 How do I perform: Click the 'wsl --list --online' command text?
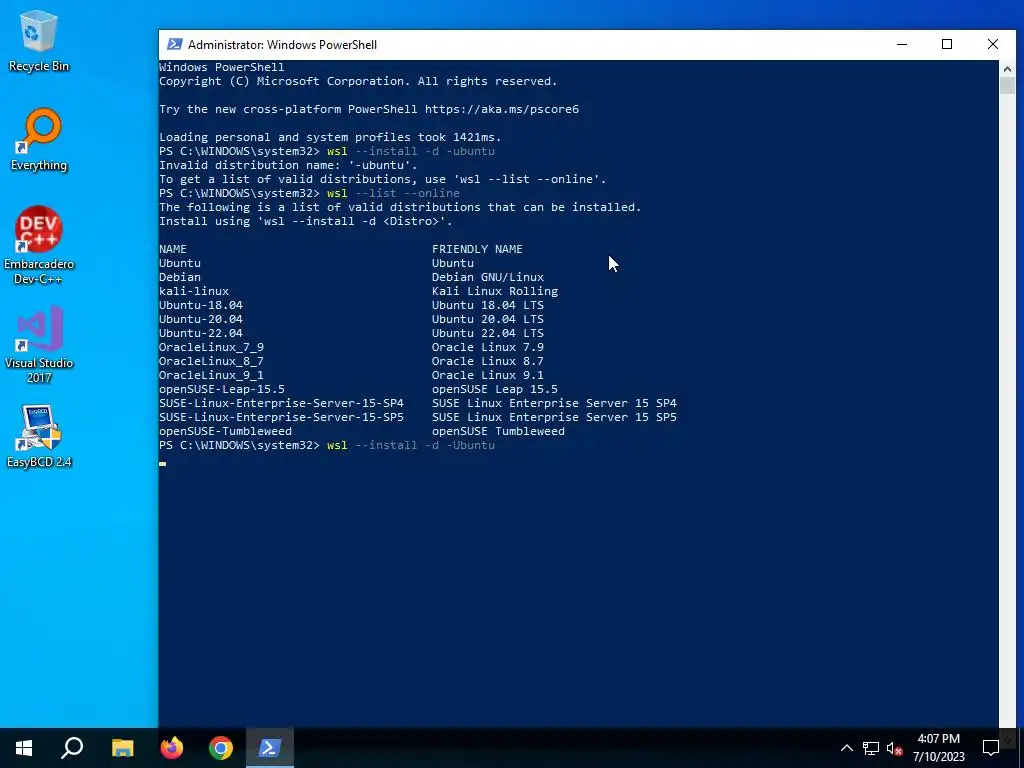[393, 193]
